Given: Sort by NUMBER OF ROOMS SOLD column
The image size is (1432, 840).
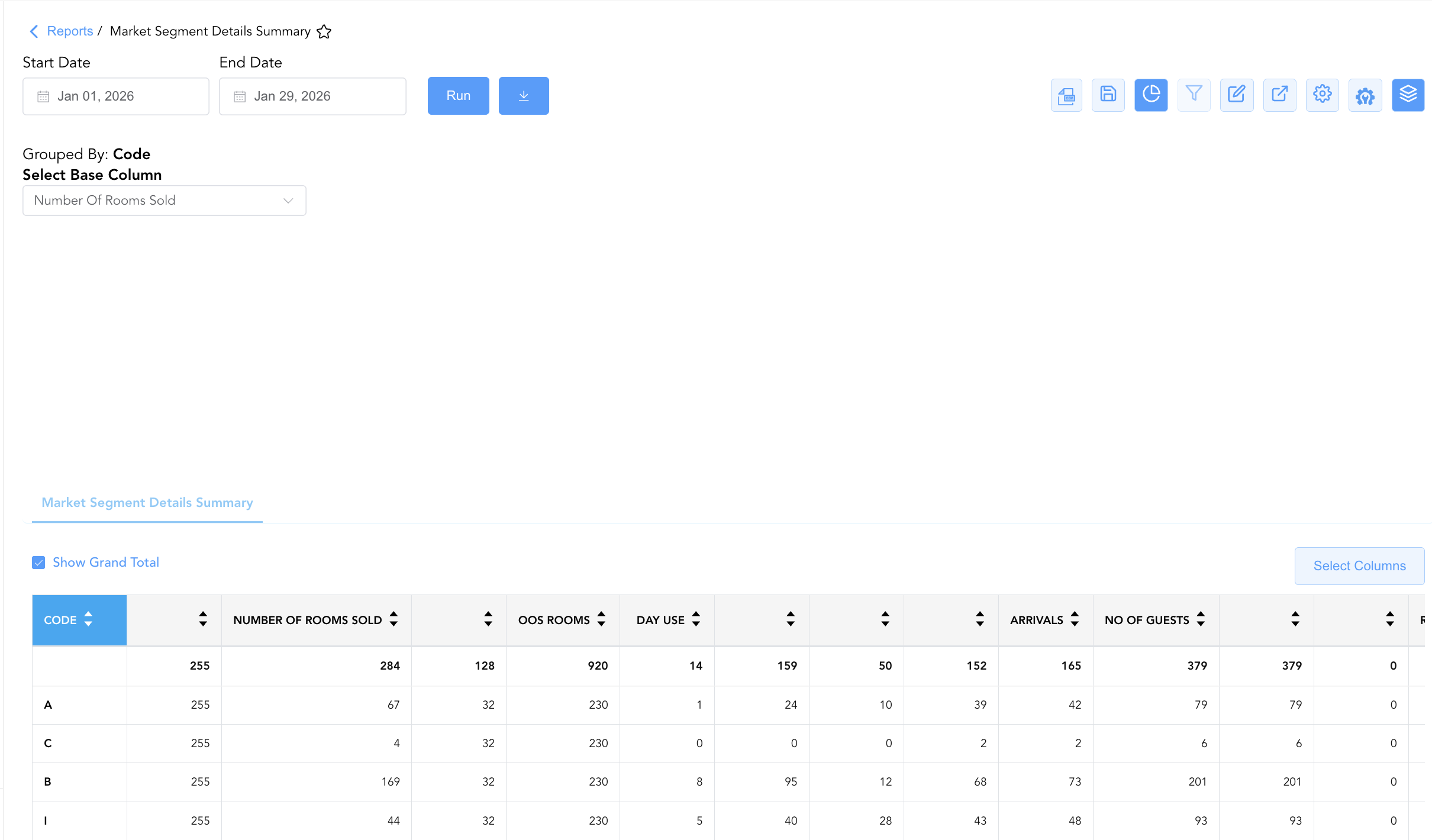Looking at the screenshot, I should pyautogui.click(x=394, y=619).
